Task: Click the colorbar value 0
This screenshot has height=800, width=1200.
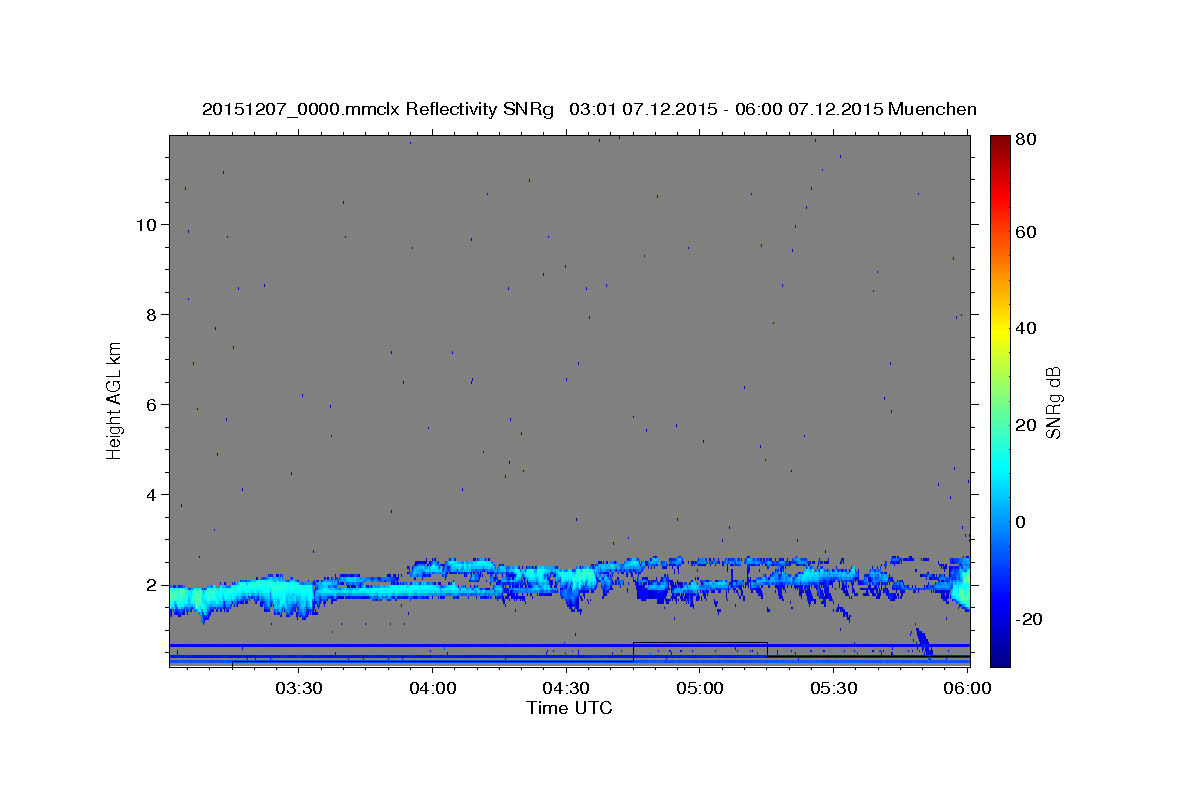Action: click(x=1021, y=522)
